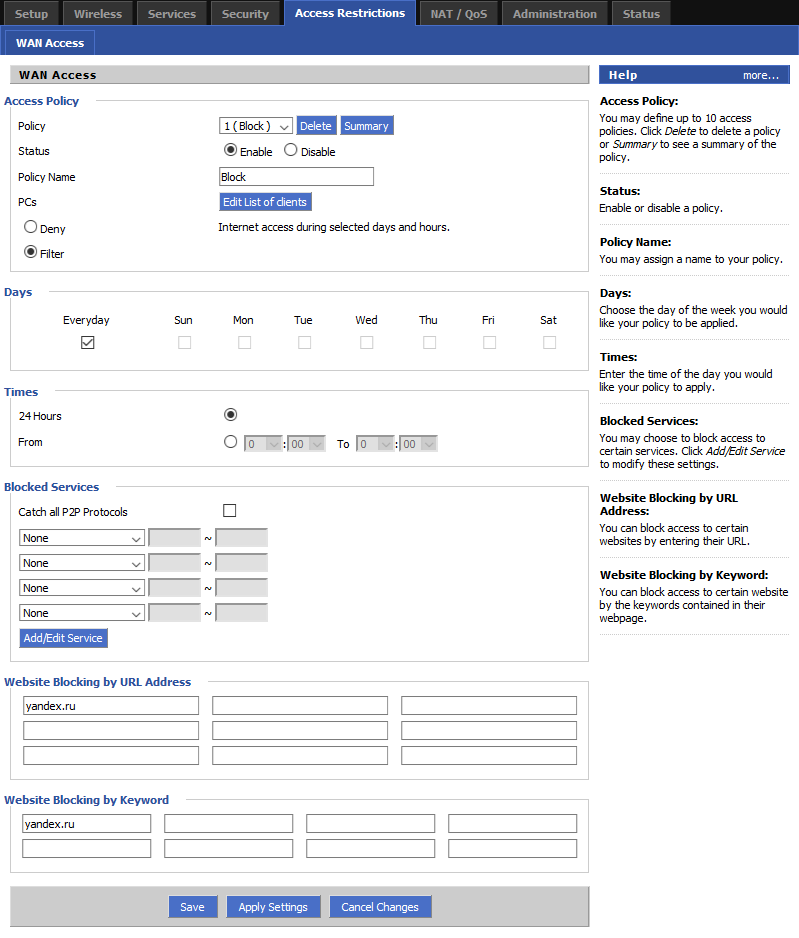Click the URL field containing yandex.ru
This screenshot has width=799, height=938.
(x=111, y=706)
